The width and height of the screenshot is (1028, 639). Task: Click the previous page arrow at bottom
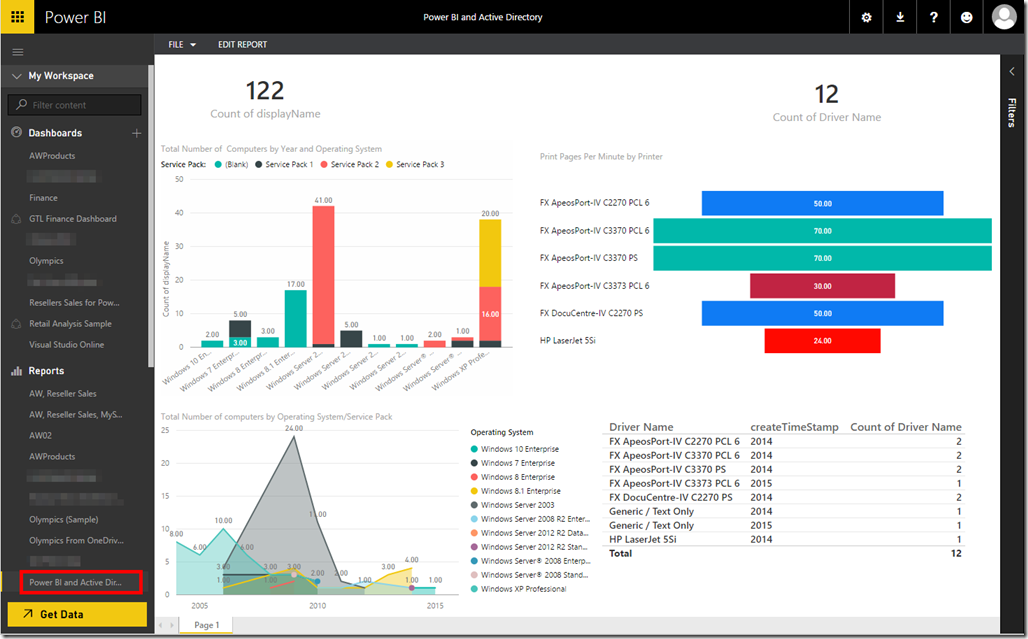tap(161, 625)
